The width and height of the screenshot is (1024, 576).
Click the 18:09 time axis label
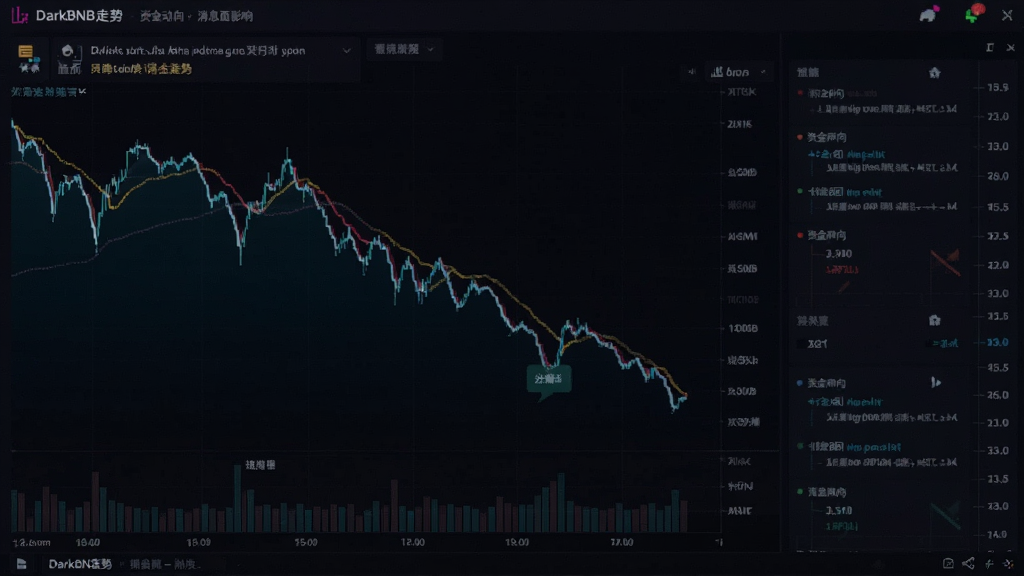199,542
